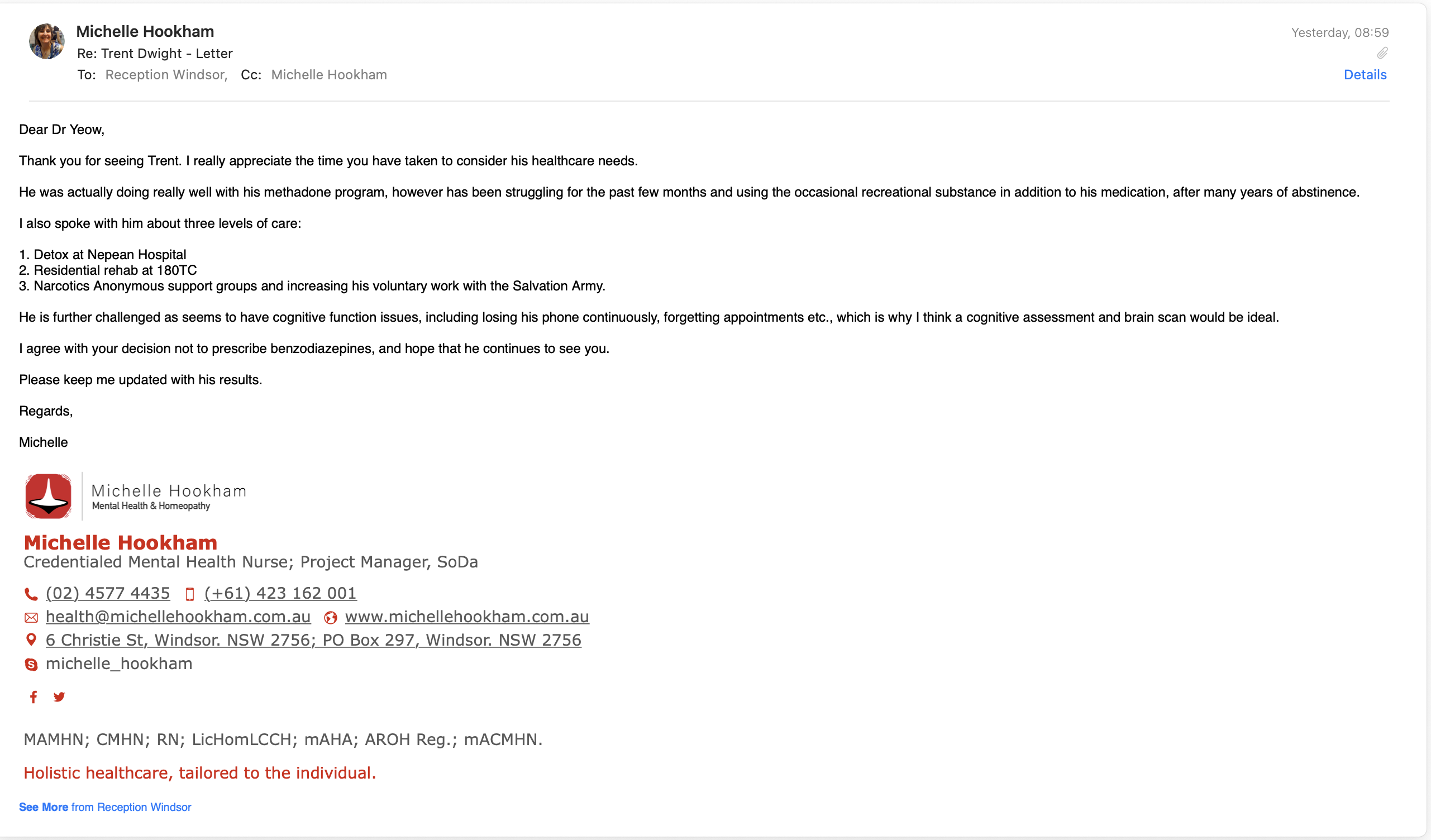Screen dimensions: 1431x840
Task: Click the sender's profile photo avatar
Action: 46,41
